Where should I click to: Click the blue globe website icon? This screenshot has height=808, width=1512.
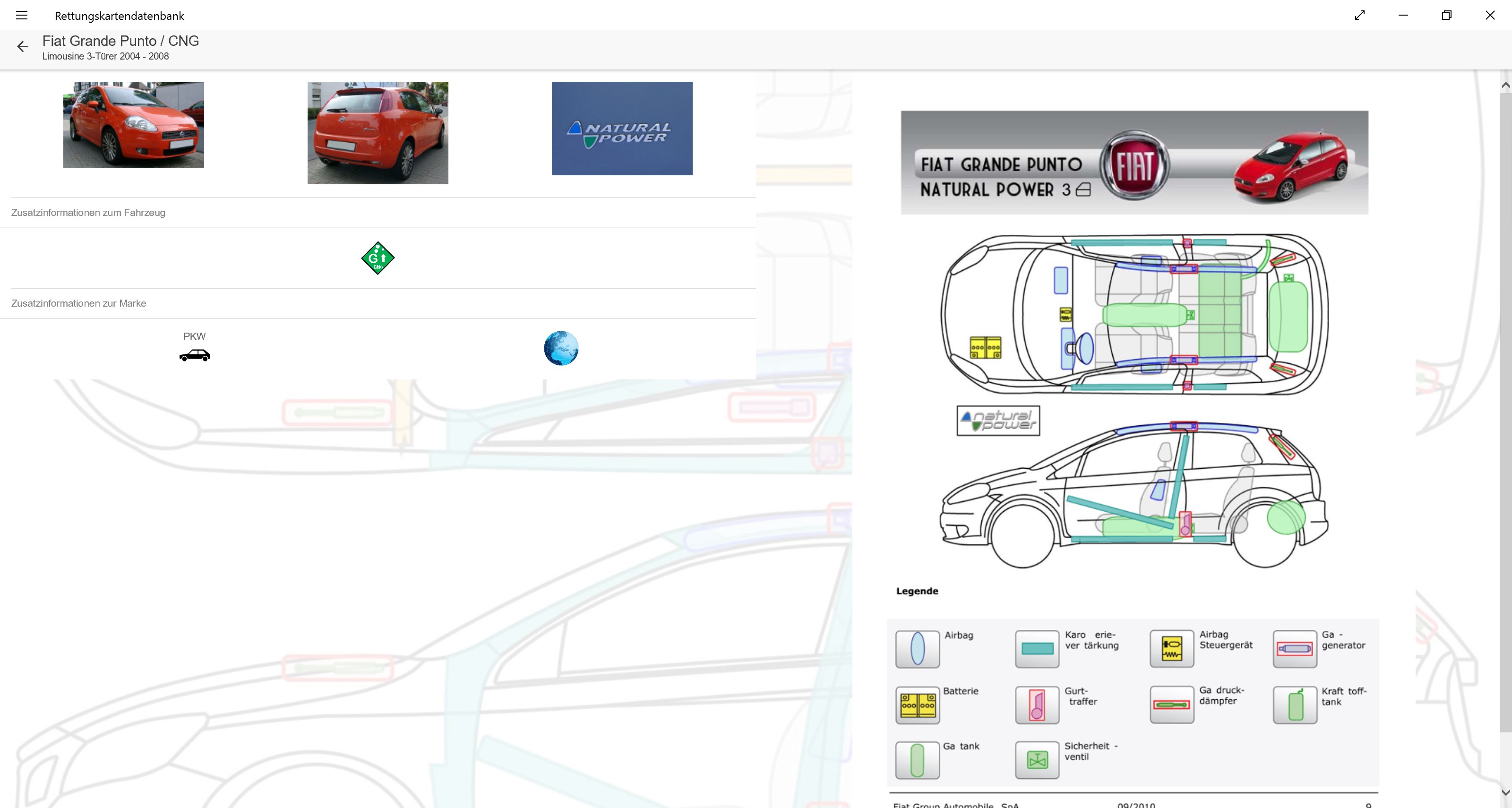click(560, 348)
